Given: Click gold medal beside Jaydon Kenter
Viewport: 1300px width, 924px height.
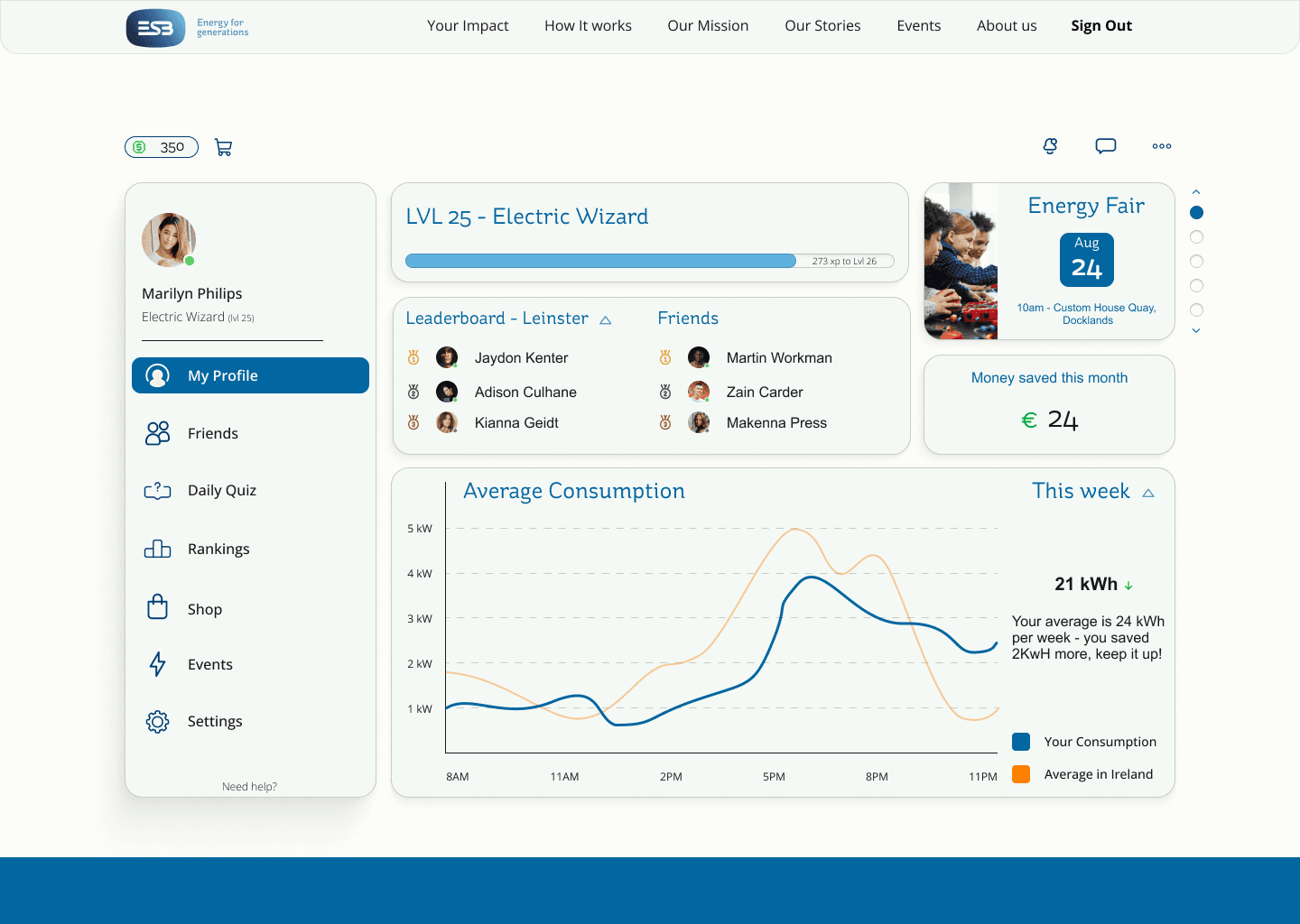Looking at the screenshot, I should [413, 357].
